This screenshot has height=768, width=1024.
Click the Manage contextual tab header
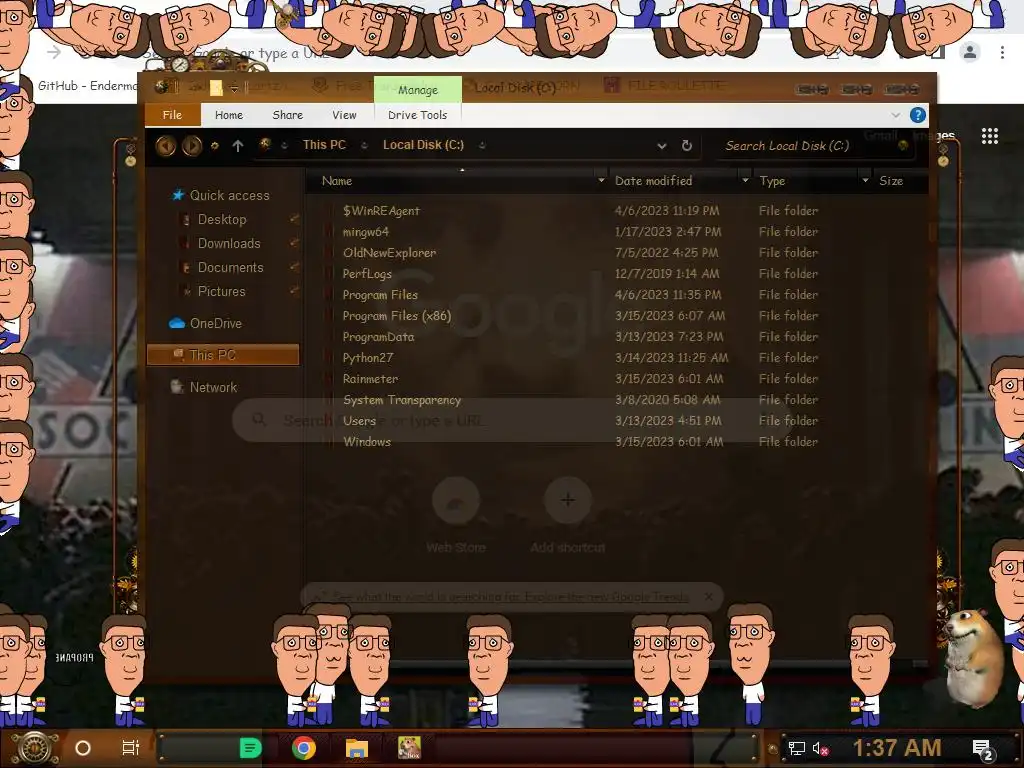(418, 89)
